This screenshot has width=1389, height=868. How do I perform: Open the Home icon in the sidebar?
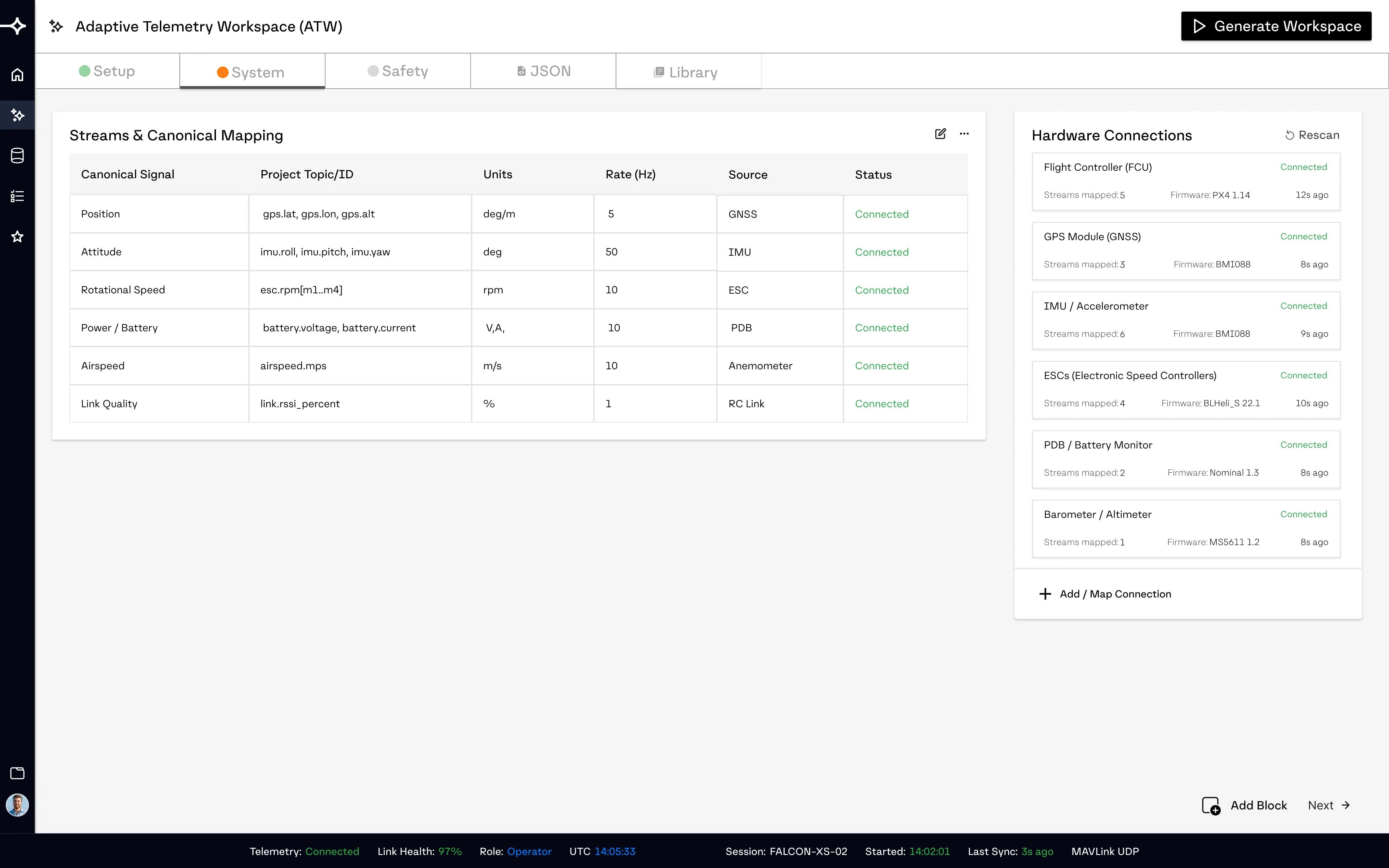click(x=17, y=75)
